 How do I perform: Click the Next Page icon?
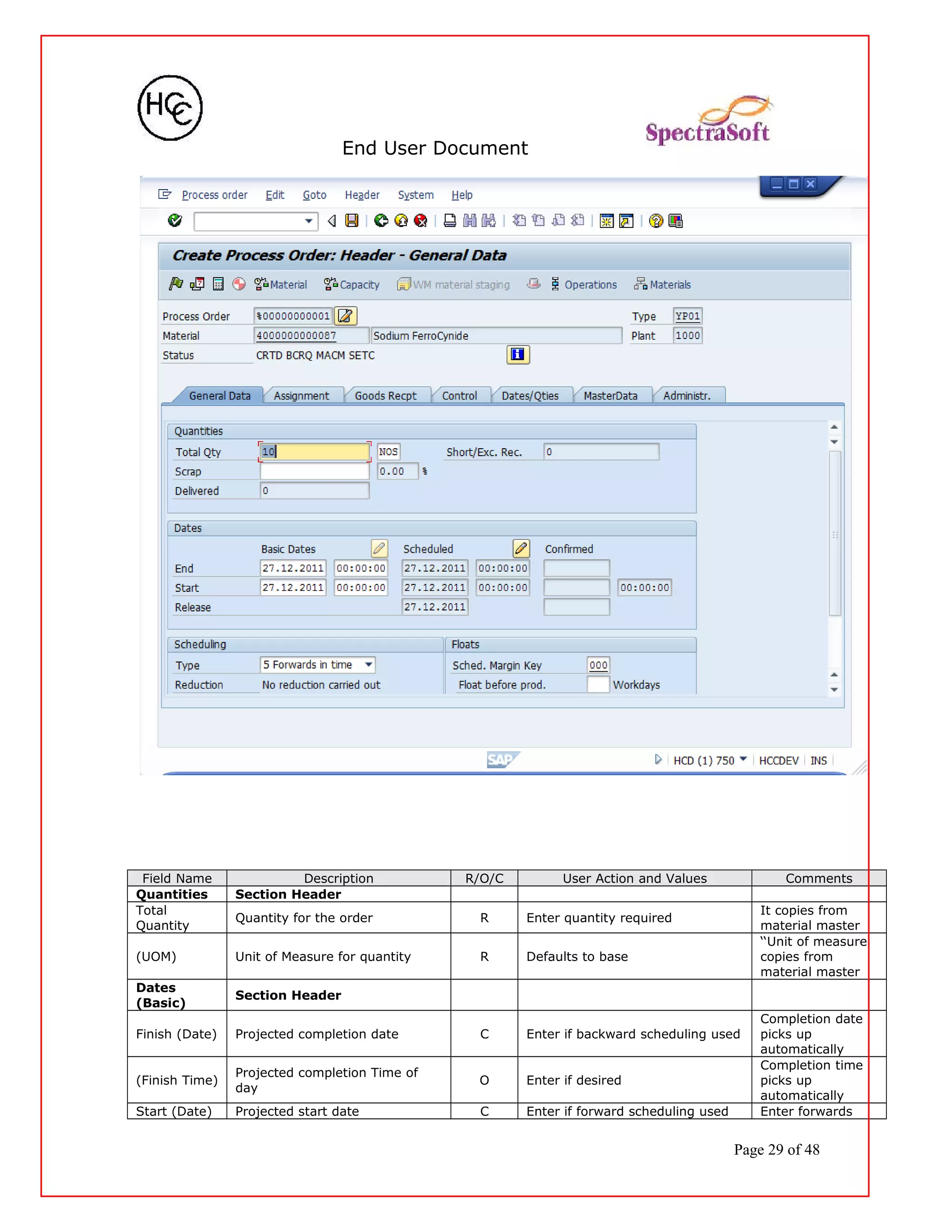point(558,220)
